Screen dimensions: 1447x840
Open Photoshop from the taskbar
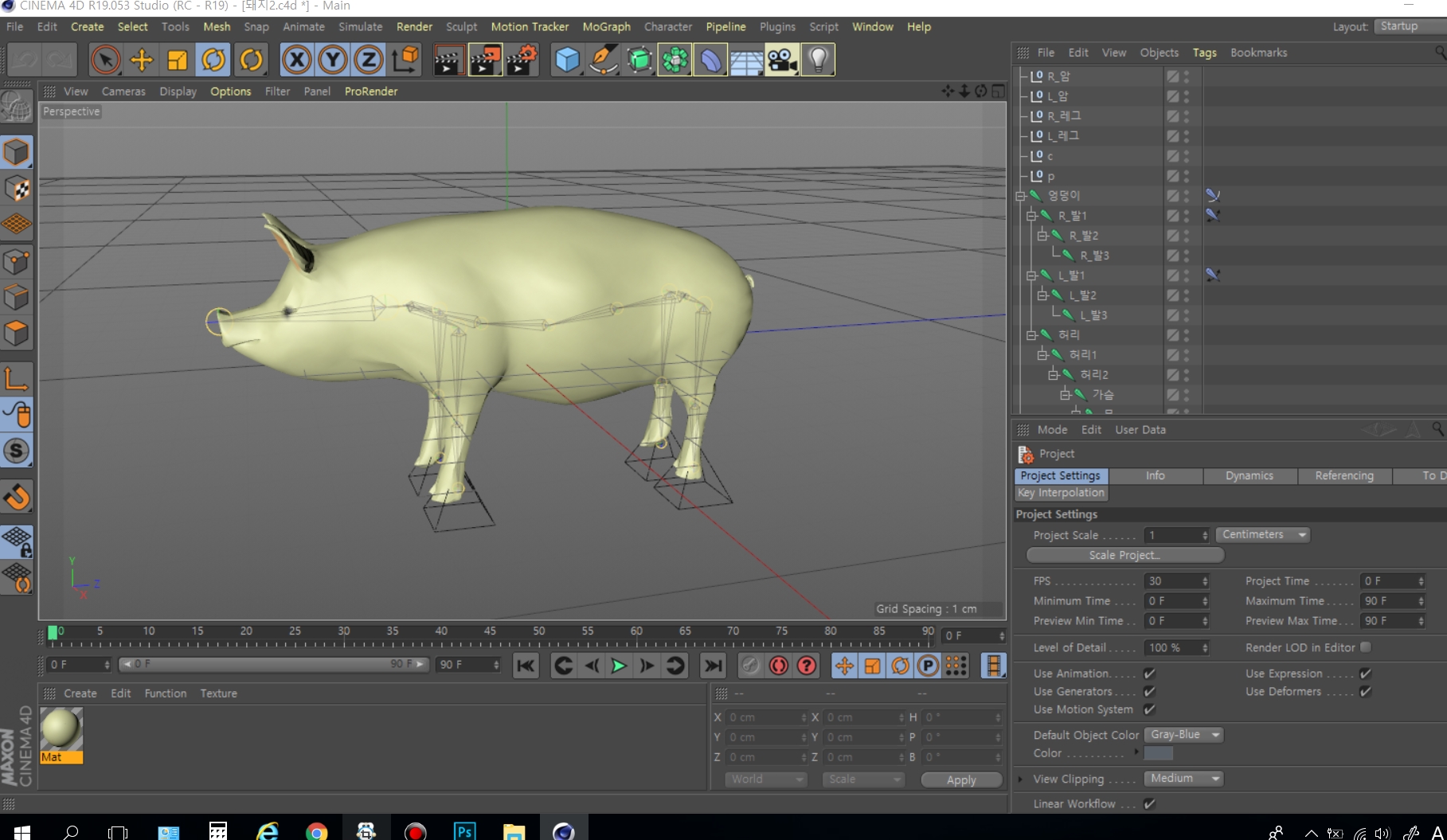(464, 832)
